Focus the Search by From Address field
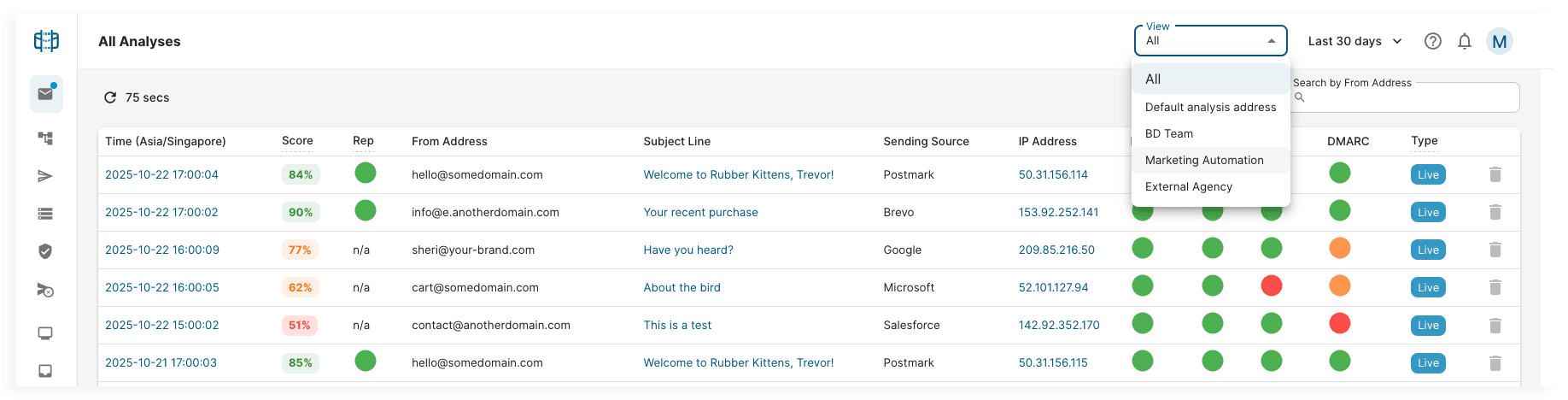The width and height of the screenshot is (1568, 400). pyautogui.click(x=1411, y=98)
